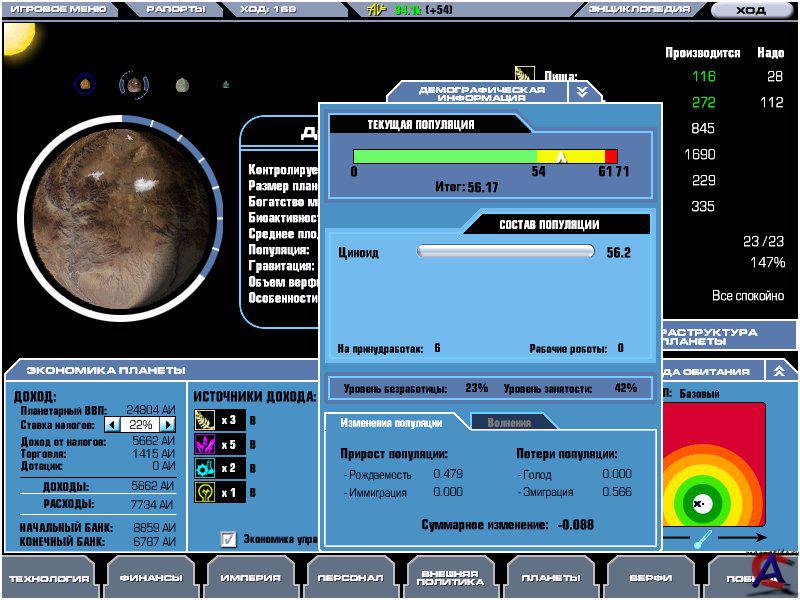Click the yellow research lightbulb icon
Image resolution: width=800 pixels, height=600 pixels.
tap(205, 492)
